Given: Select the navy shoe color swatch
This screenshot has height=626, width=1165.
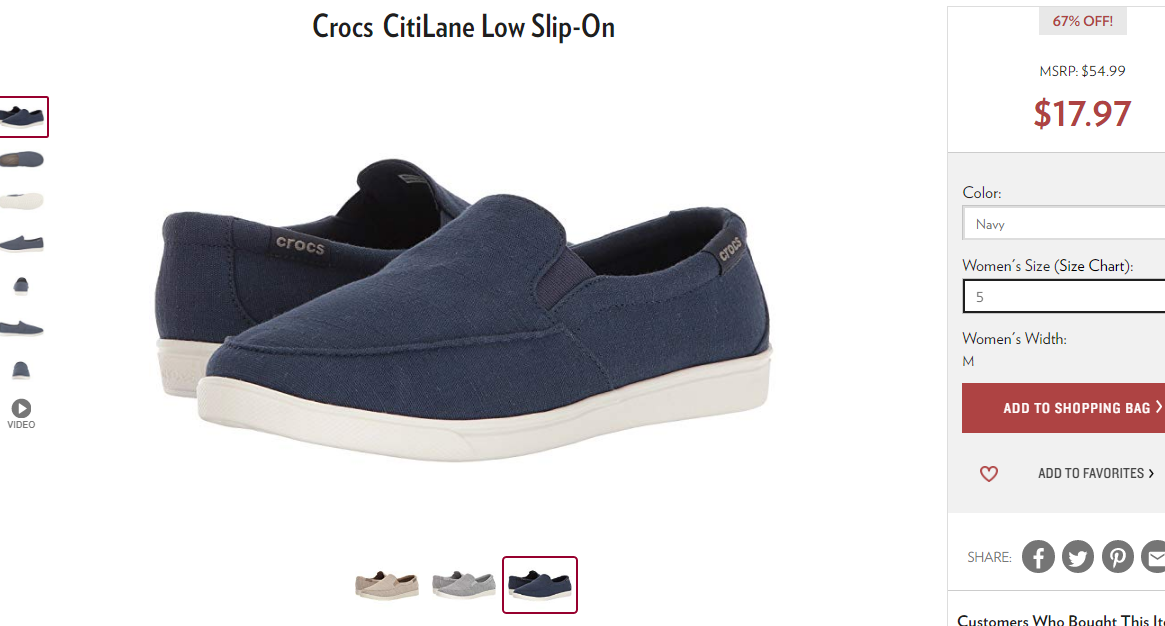Looking at the screenshot, I should click(539, 585).
